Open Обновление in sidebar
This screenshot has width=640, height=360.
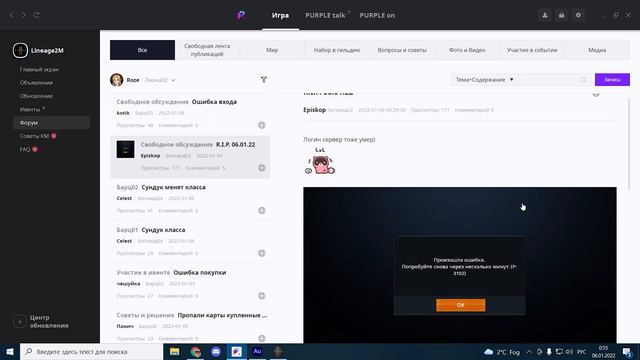pos(36,96)
